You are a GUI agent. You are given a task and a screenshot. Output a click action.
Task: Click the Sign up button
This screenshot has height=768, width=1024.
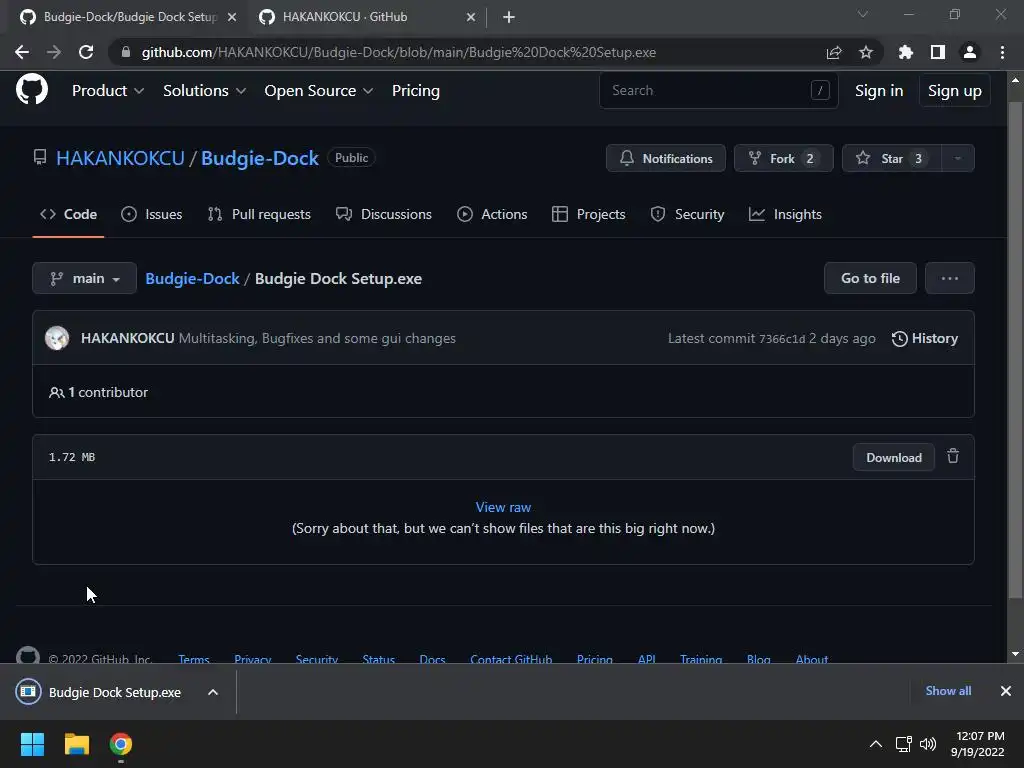[x=954, y=91]
